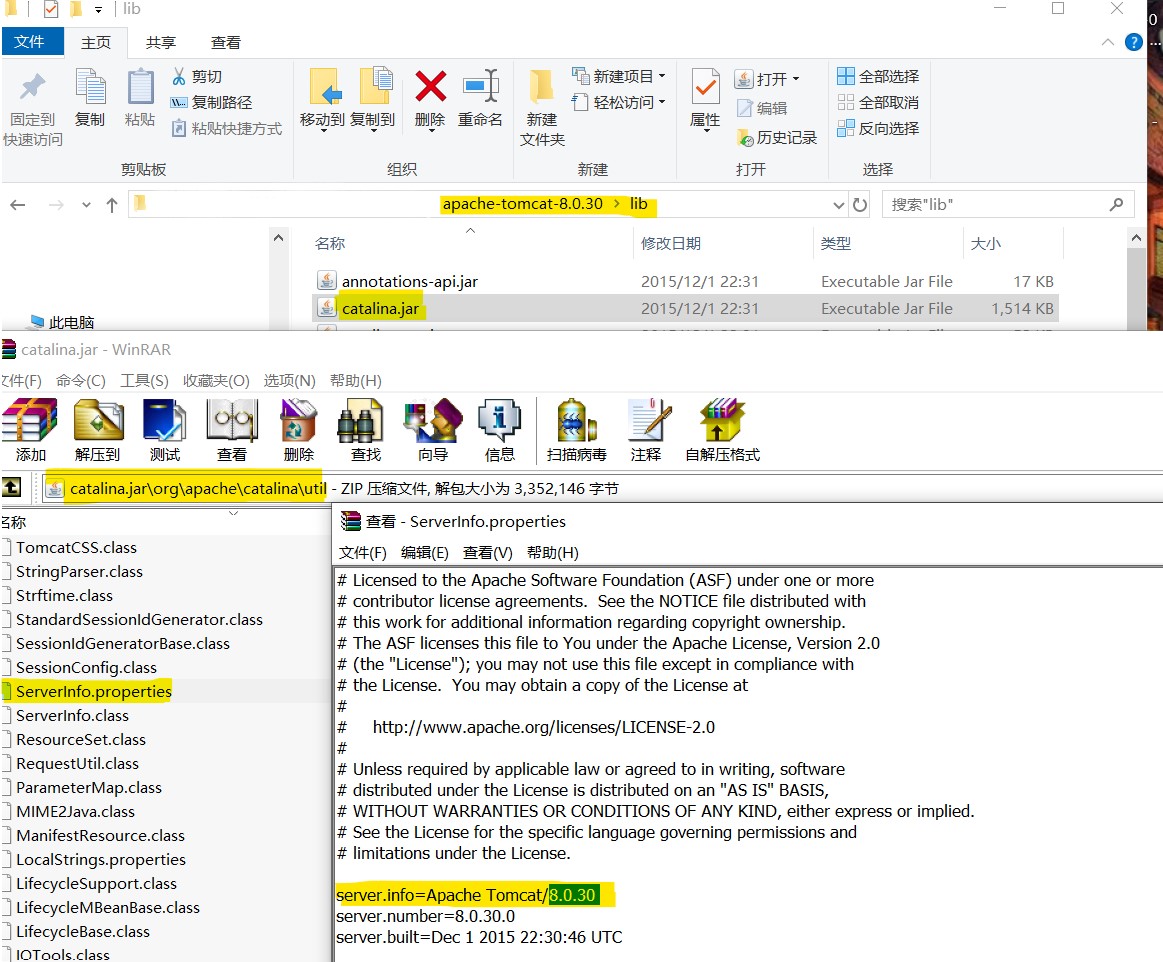The height and width of the screenshot is (962, 1163).
Task: Click Explorer Back navigation arrow
Action: [18, 205]
